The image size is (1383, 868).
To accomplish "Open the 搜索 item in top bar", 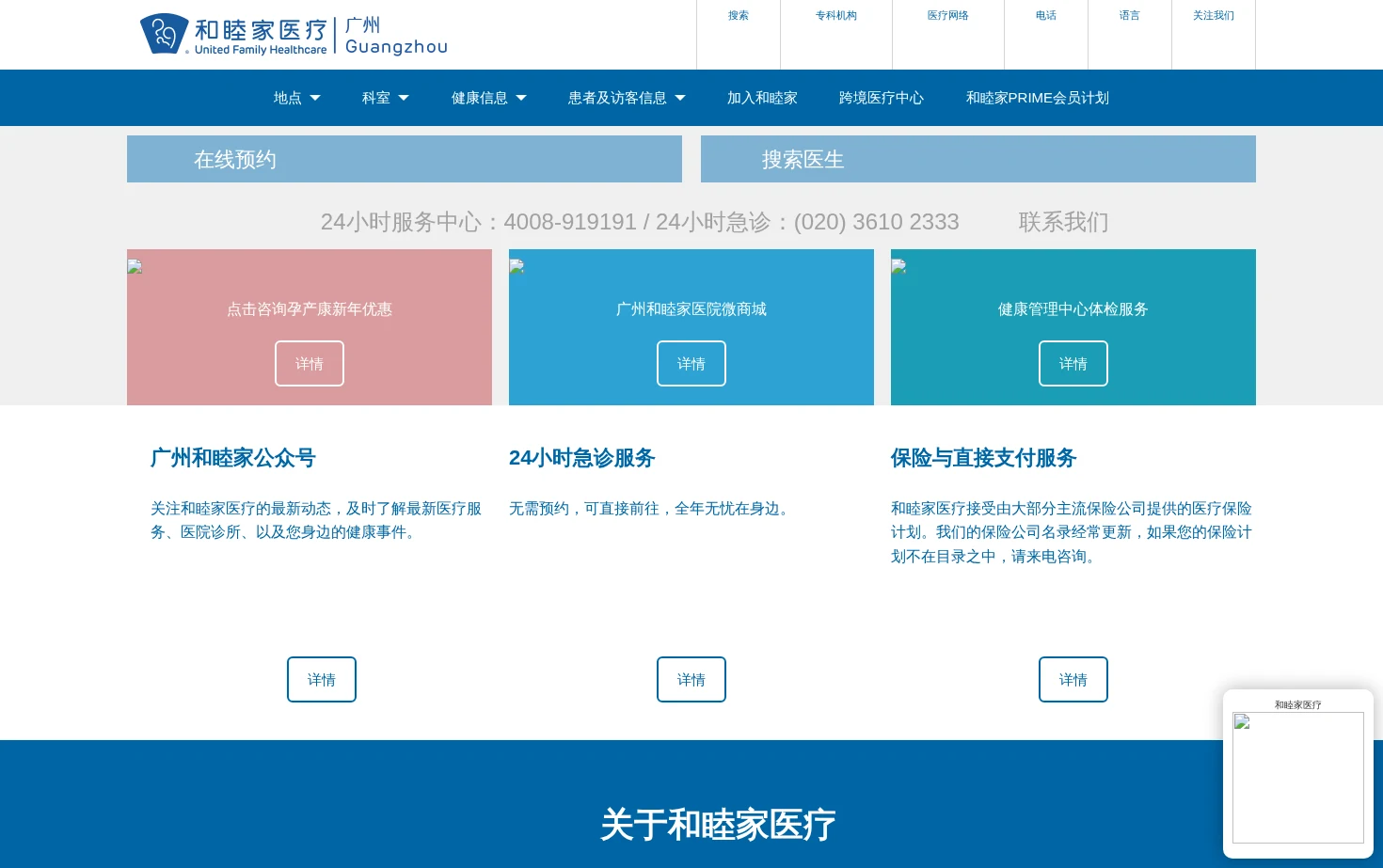I will click(739, 15).
